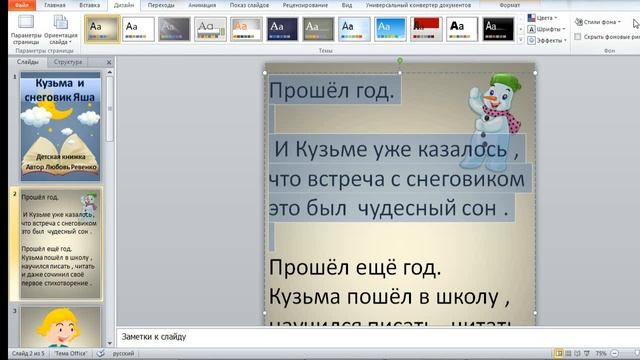Start Slide Show from status bar icon
Image resolution: width=640 pixels, height=360 pixels.
587,353
